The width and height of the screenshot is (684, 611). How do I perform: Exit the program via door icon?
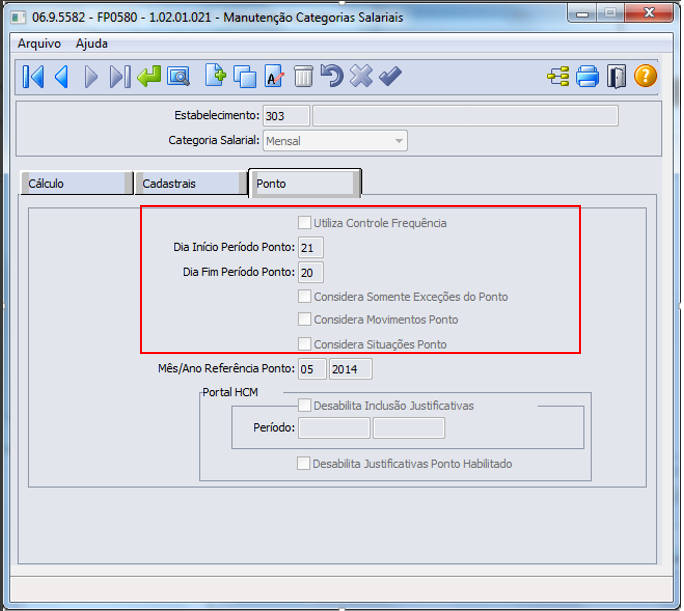coord(616,76)
